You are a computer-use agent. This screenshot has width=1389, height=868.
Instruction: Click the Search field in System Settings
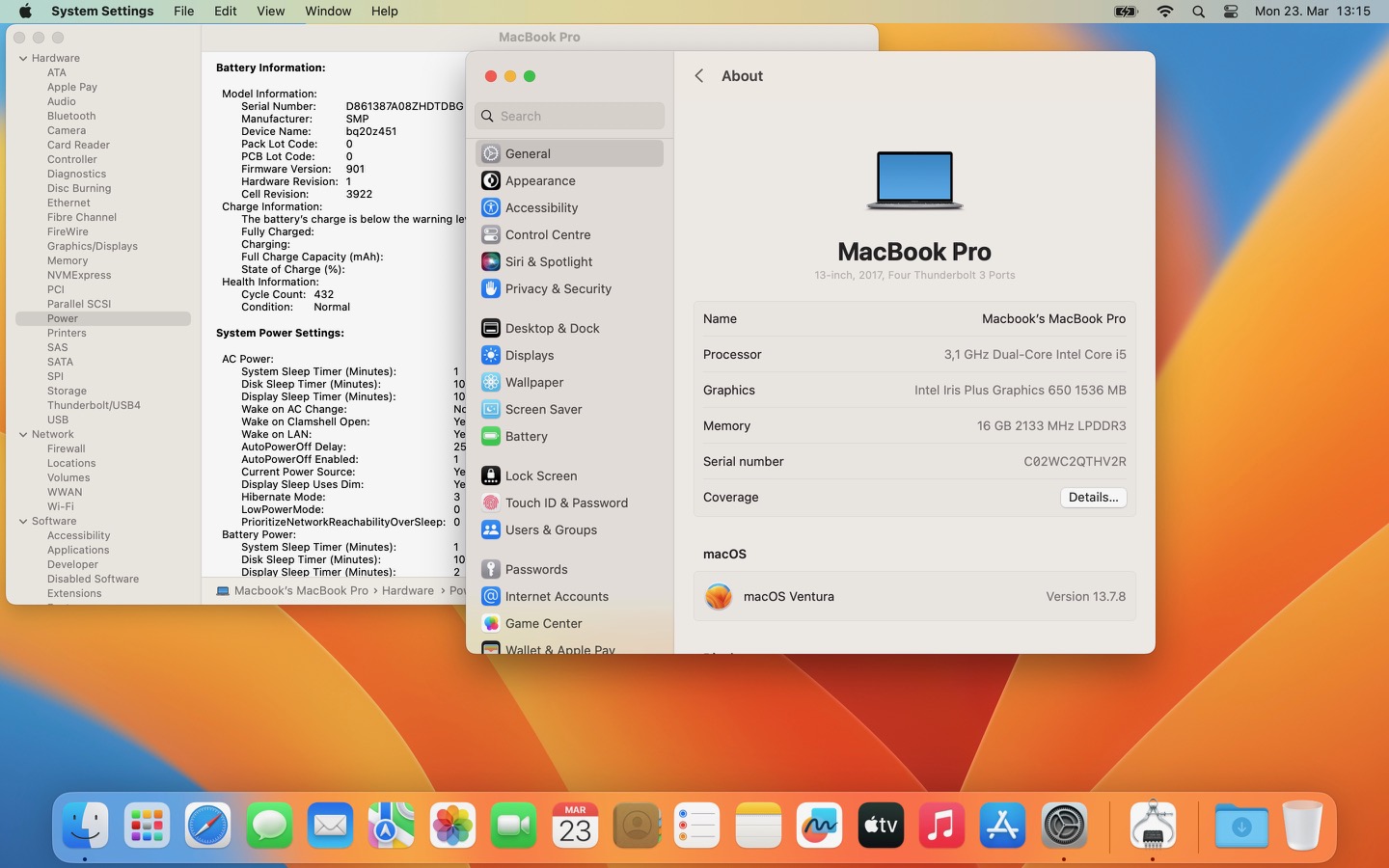[x=569, y=116]
